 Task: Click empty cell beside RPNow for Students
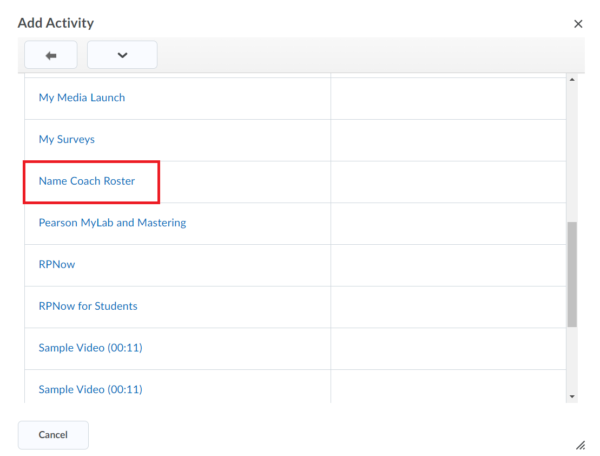[448, 306]
